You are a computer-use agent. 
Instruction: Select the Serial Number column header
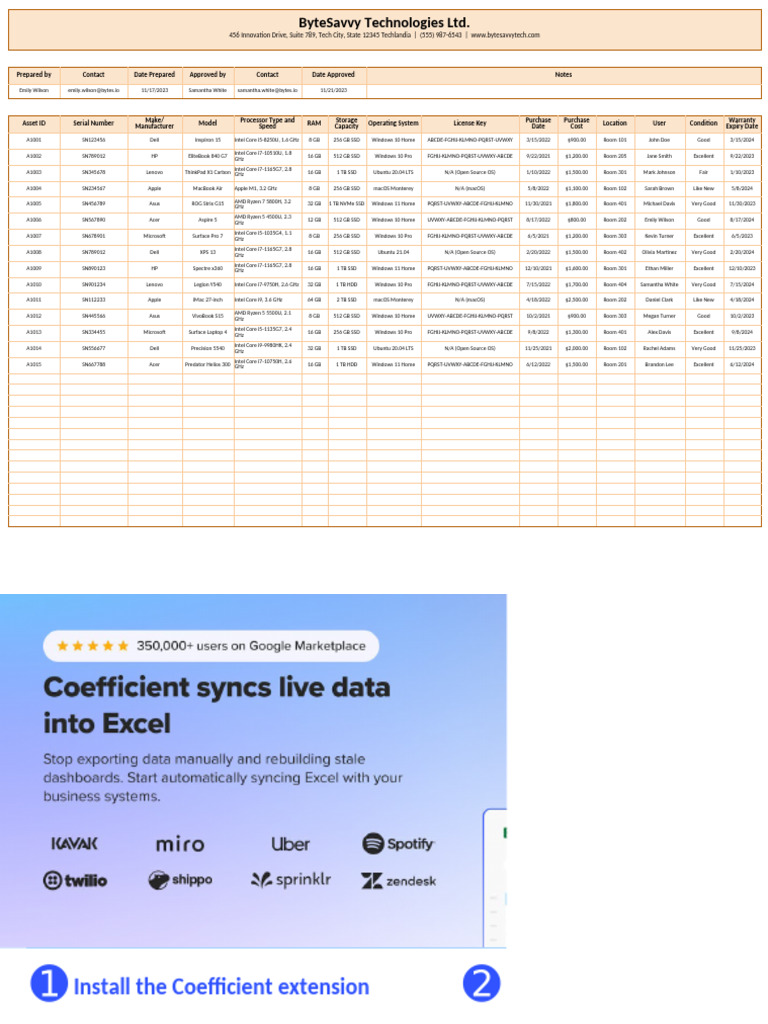coord(93,123)
